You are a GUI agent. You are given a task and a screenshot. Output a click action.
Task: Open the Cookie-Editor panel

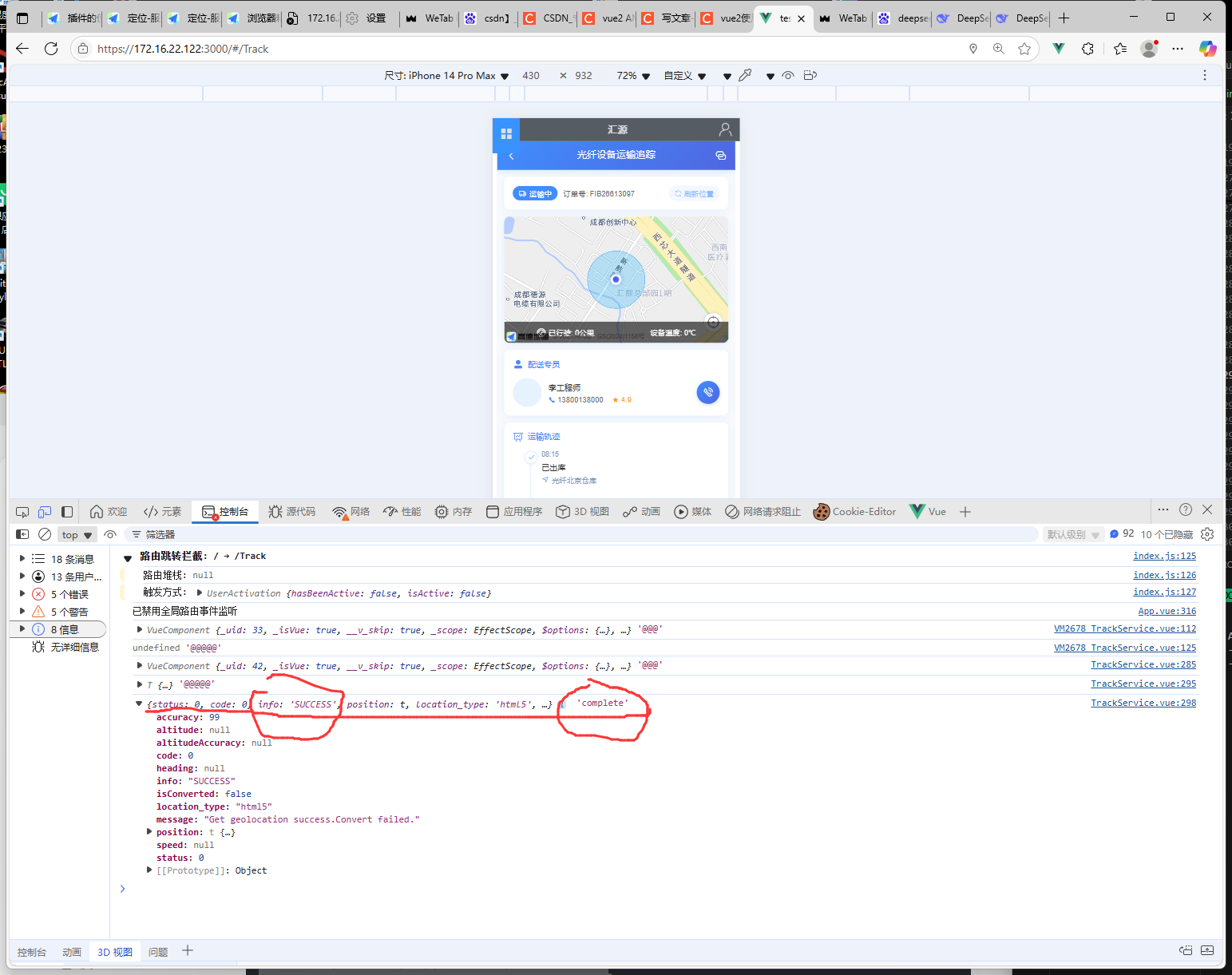[854, 511]
